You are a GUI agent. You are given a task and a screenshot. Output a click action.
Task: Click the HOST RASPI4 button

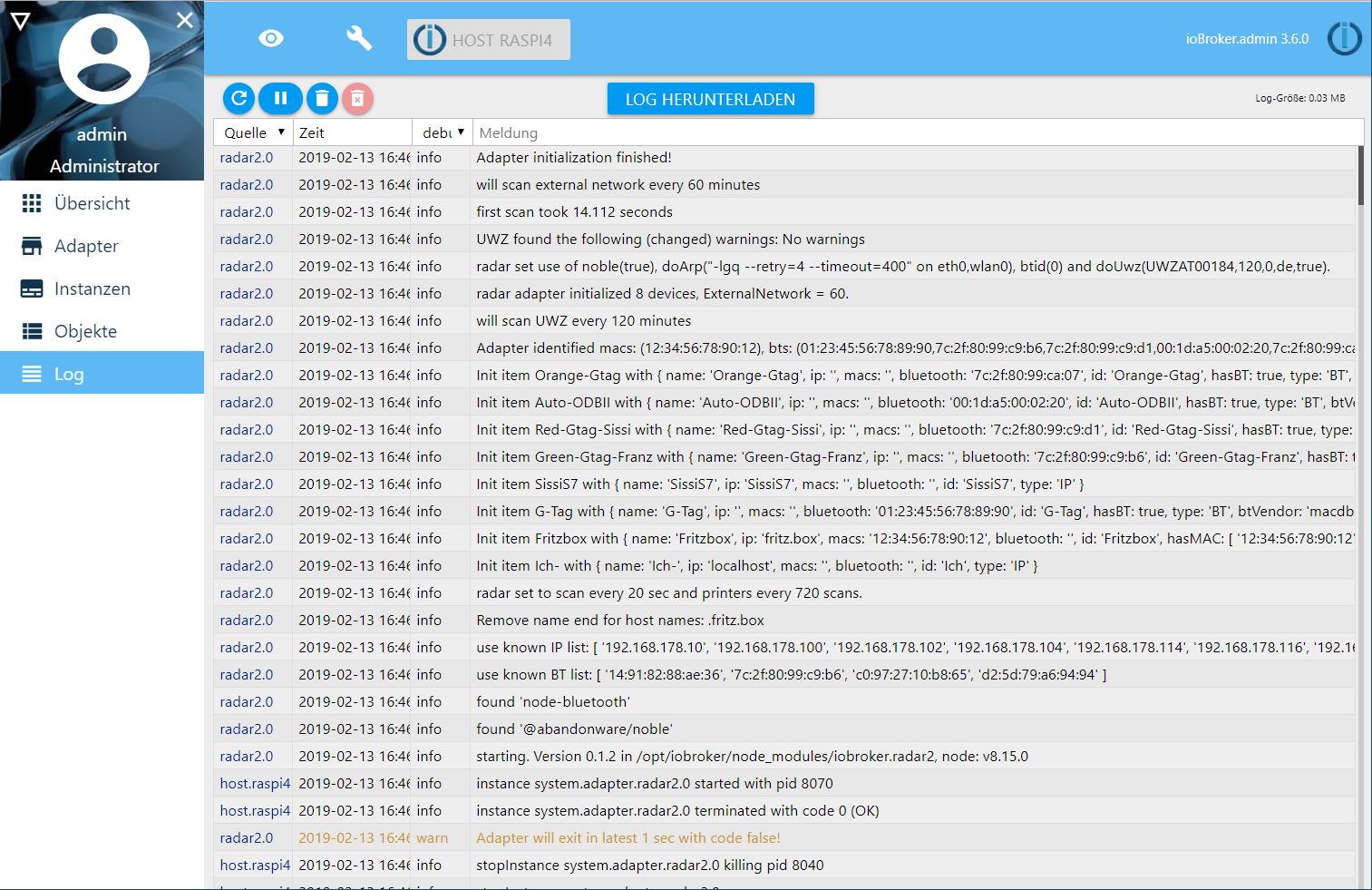[489, 40]
